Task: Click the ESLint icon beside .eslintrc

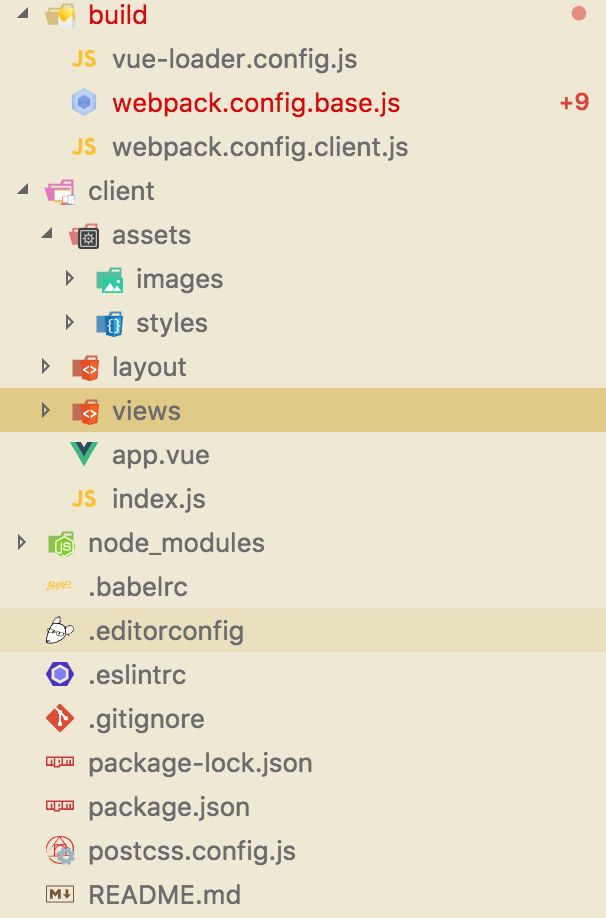Action: coord(60,674)
